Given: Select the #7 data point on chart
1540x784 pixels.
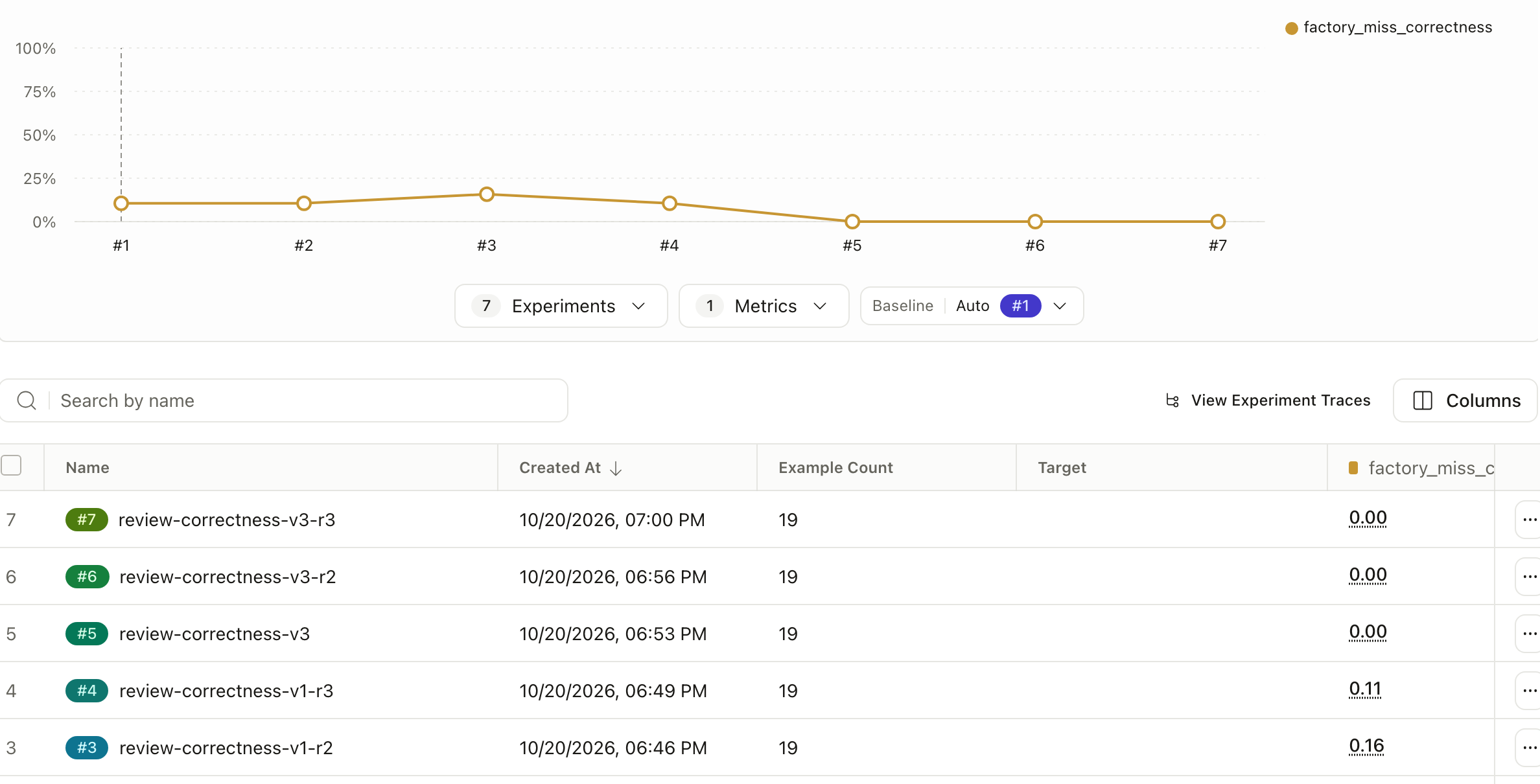Looking at the screenshot, I should click(1218, 222).
